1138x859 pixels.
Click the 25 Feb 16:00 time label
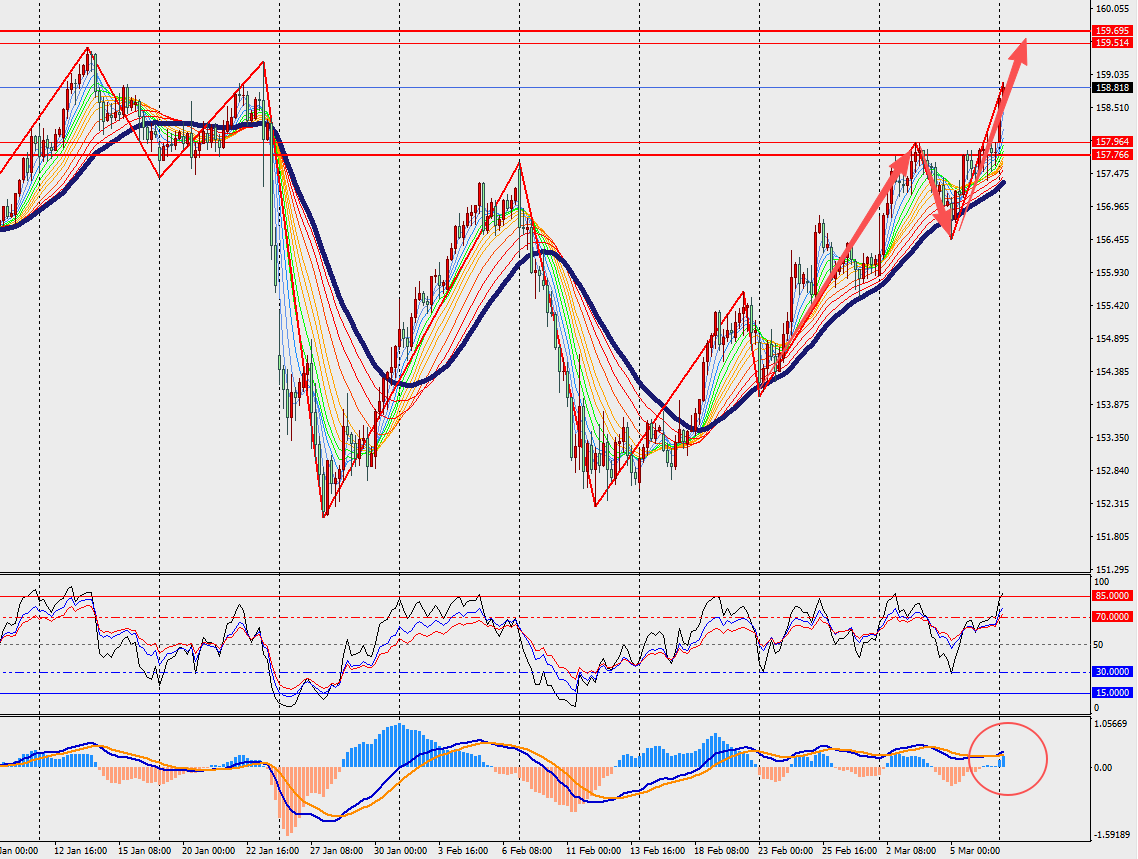[x=848, y=850]
